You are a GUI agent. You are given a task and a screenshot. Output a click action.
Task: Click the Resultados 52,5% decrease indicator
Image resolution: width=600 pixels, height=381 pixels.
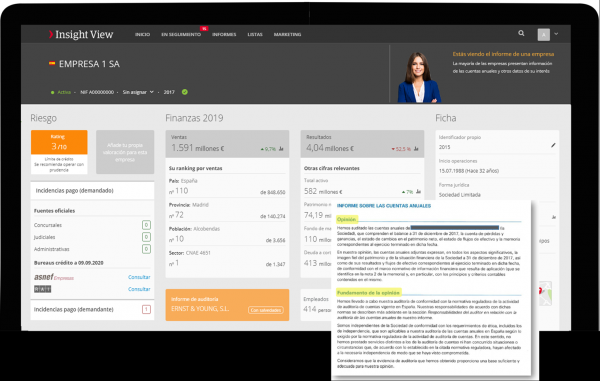click(x=401, y=149)
